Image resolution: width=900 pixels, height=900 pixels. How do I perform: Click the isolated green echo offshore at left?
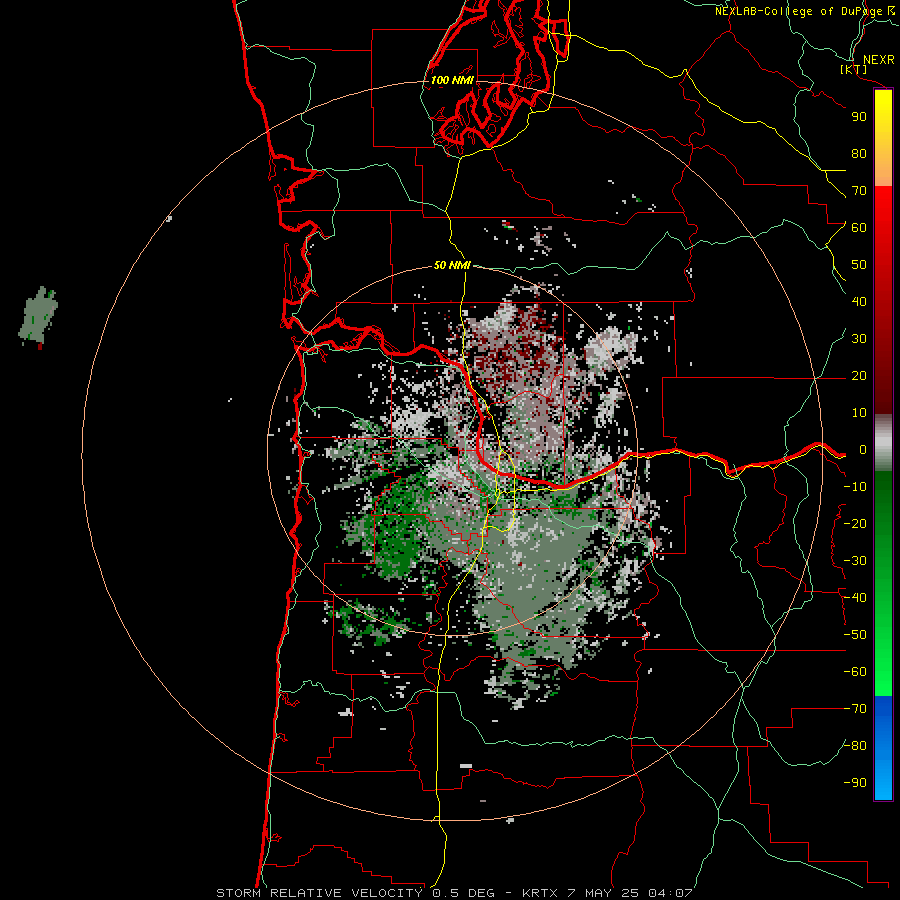pyautogui.click(x=38, y=316)
